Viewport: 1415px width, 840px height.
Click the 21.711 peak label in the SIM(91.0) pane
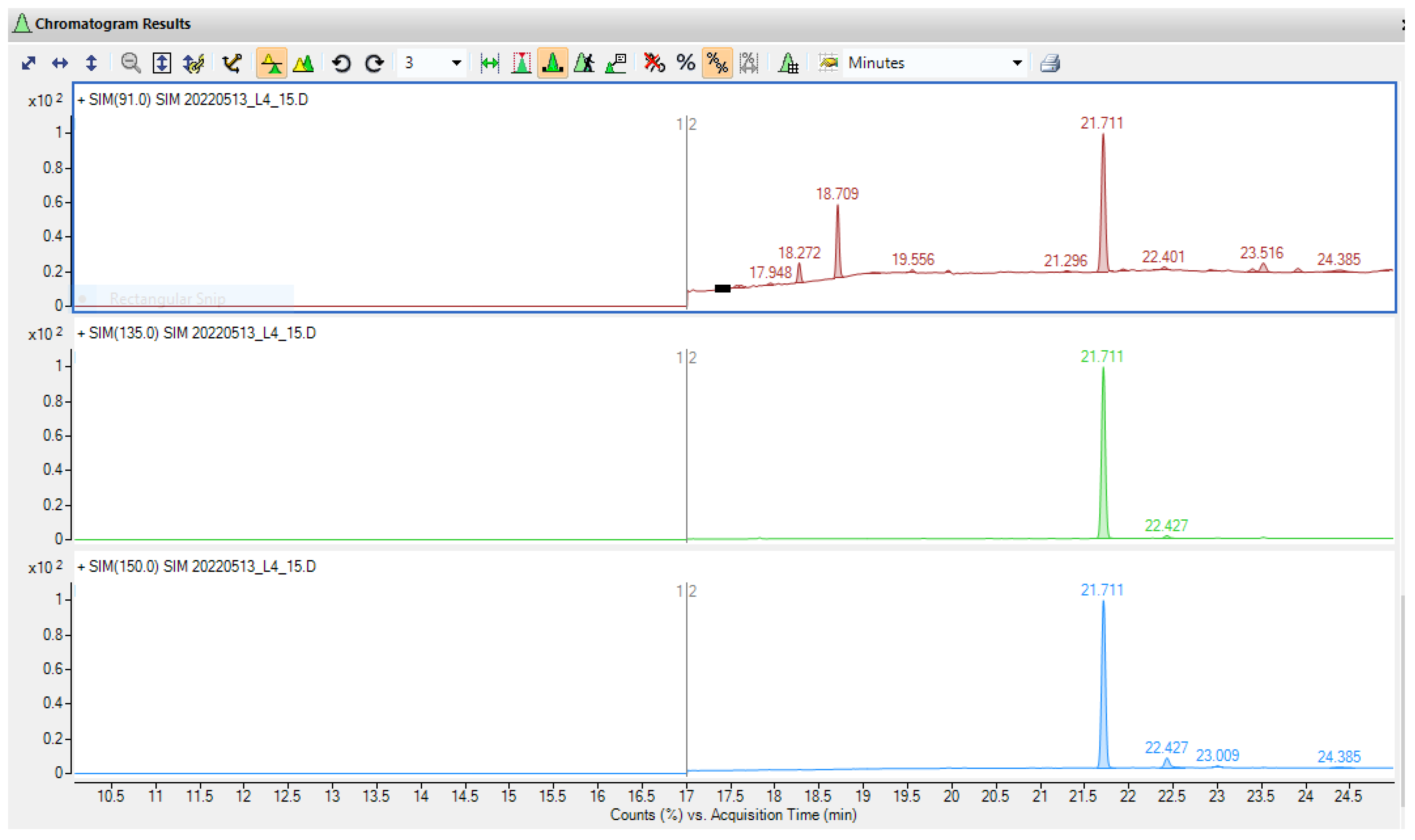point(1101,123)
